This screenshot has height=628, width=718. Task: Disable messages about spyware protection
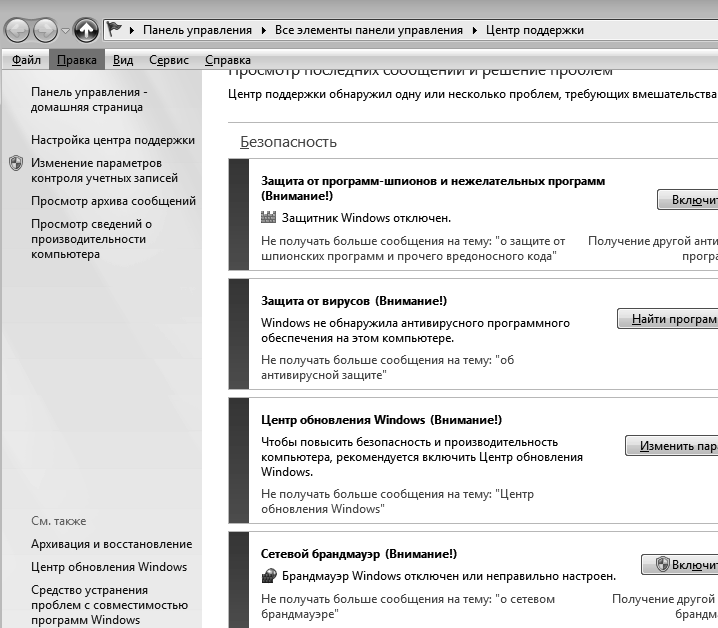413,248
